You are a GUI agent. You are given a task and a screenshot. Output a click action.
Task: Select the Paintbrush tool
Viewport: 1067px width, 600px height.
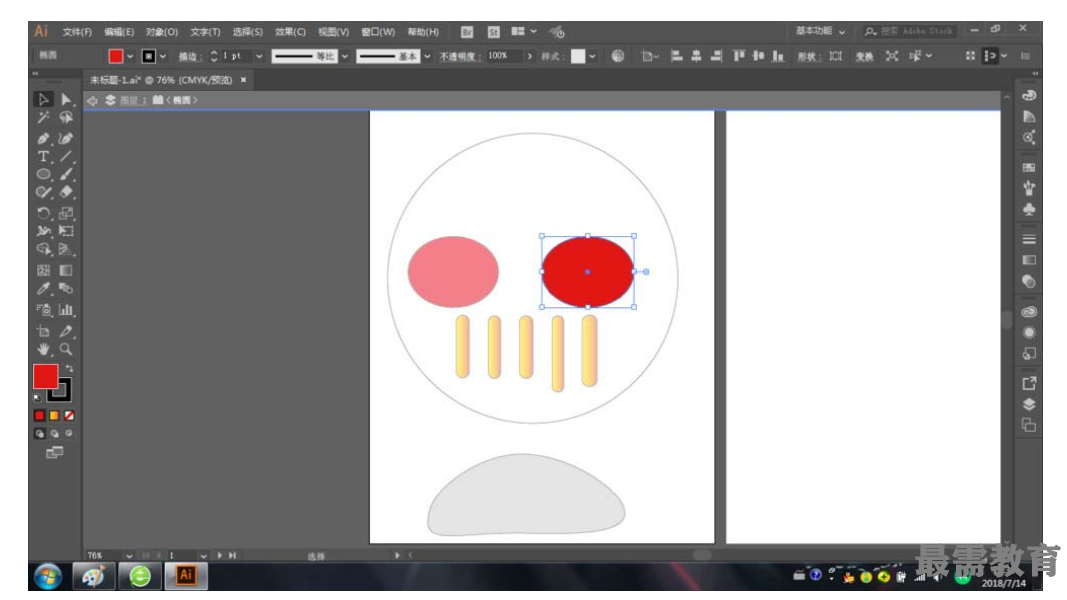tap(66, 174)
